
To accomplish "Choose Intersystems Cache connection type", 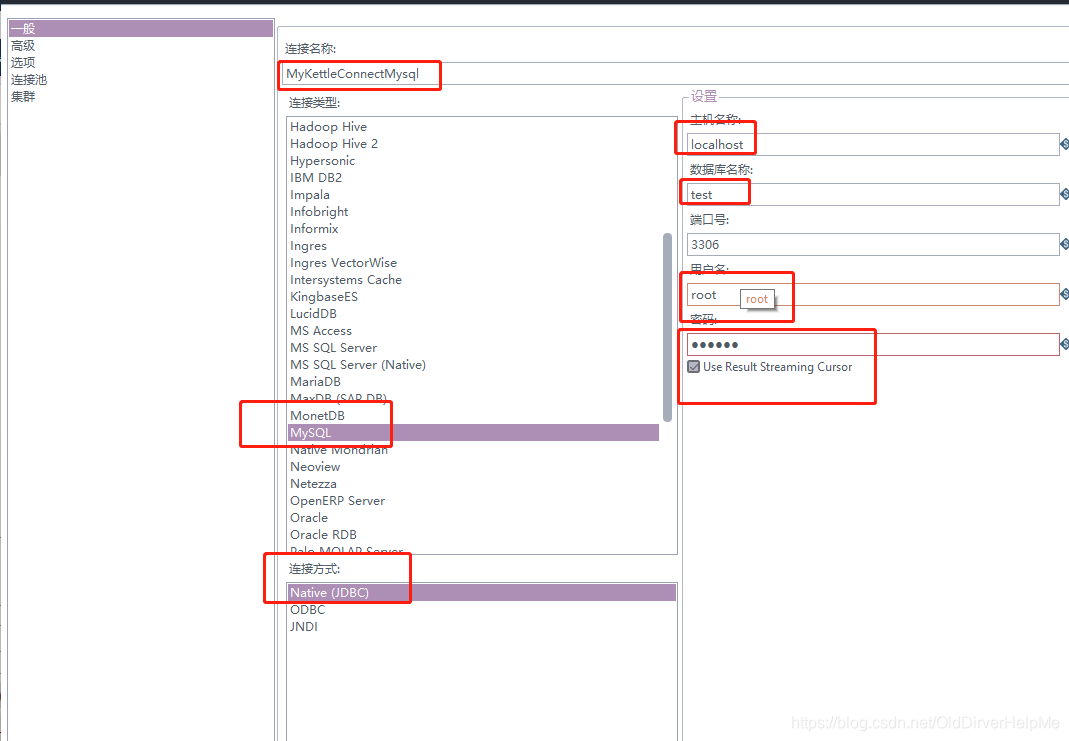I will click(346, 280).
